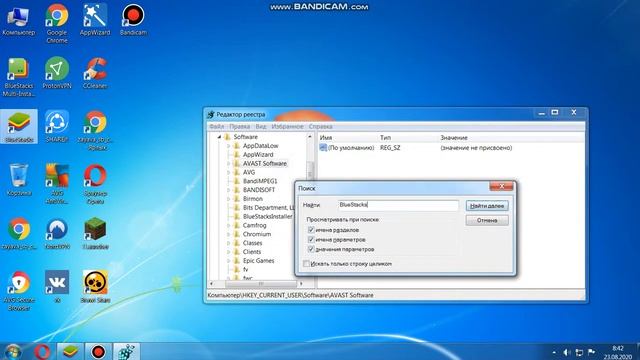
Task: Toggle the значения параметров checkbox
Action: 311,249
